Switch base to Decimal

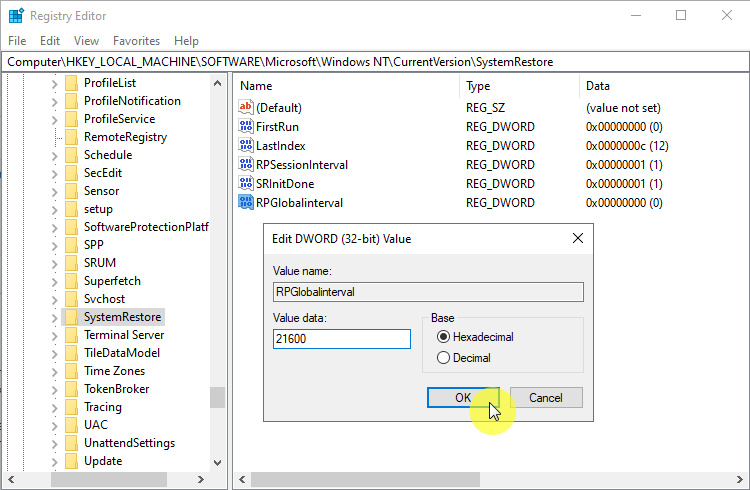(444, 358)
